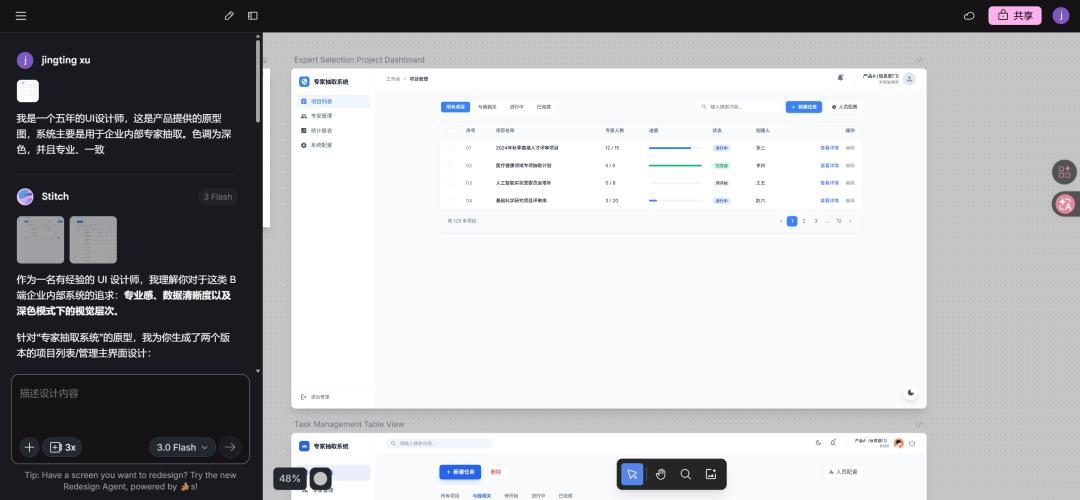This screenshot has height=500, width=1080.
Task: Click the progress bar in row 01
Action: pos(675,148)
